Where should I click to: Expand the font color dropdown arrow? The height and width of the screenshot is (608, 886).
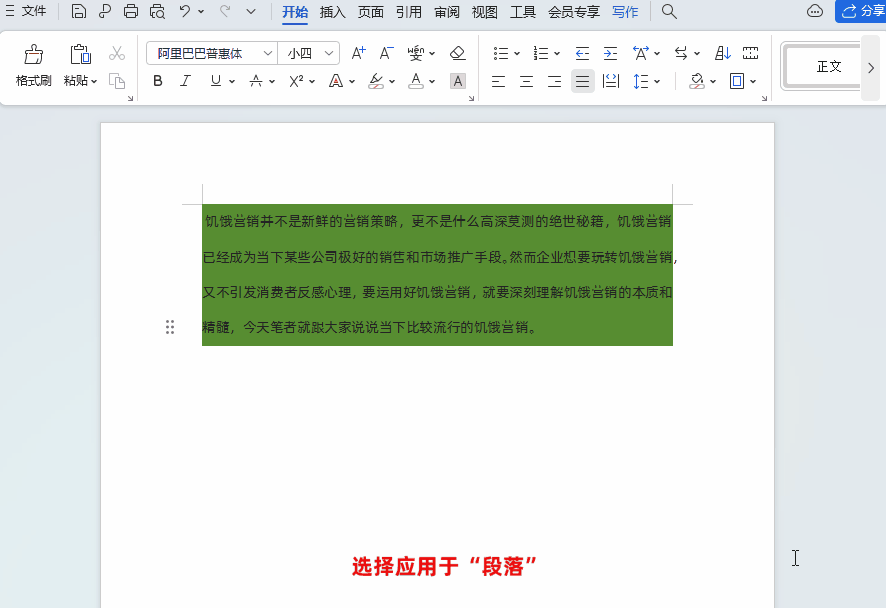432,82
